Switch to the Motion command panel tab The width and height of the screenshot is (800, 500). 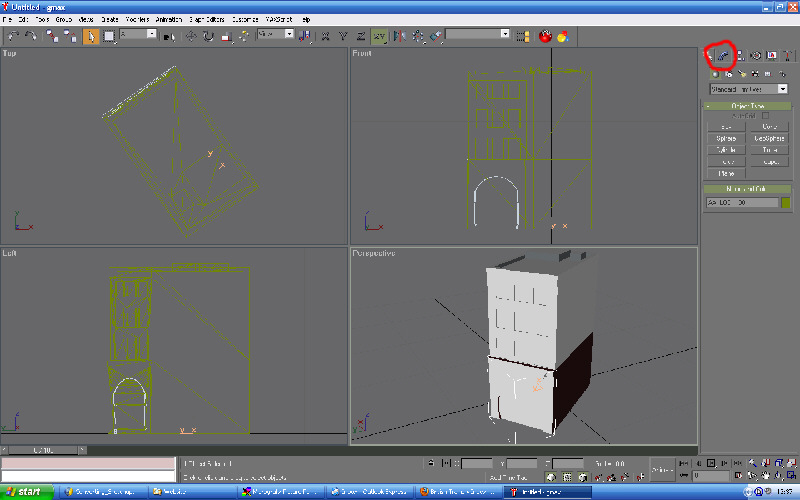756,55
